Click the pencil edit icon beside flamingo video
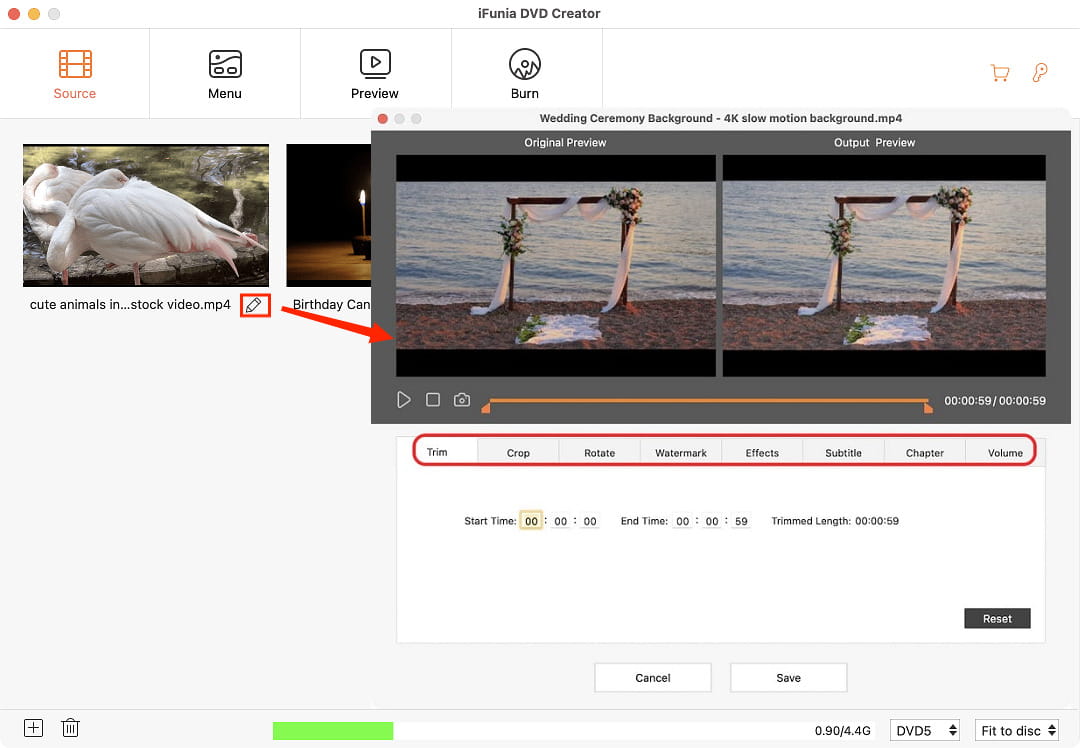Viewport: 1080px width, 748px height. click(x=255, y=305)
